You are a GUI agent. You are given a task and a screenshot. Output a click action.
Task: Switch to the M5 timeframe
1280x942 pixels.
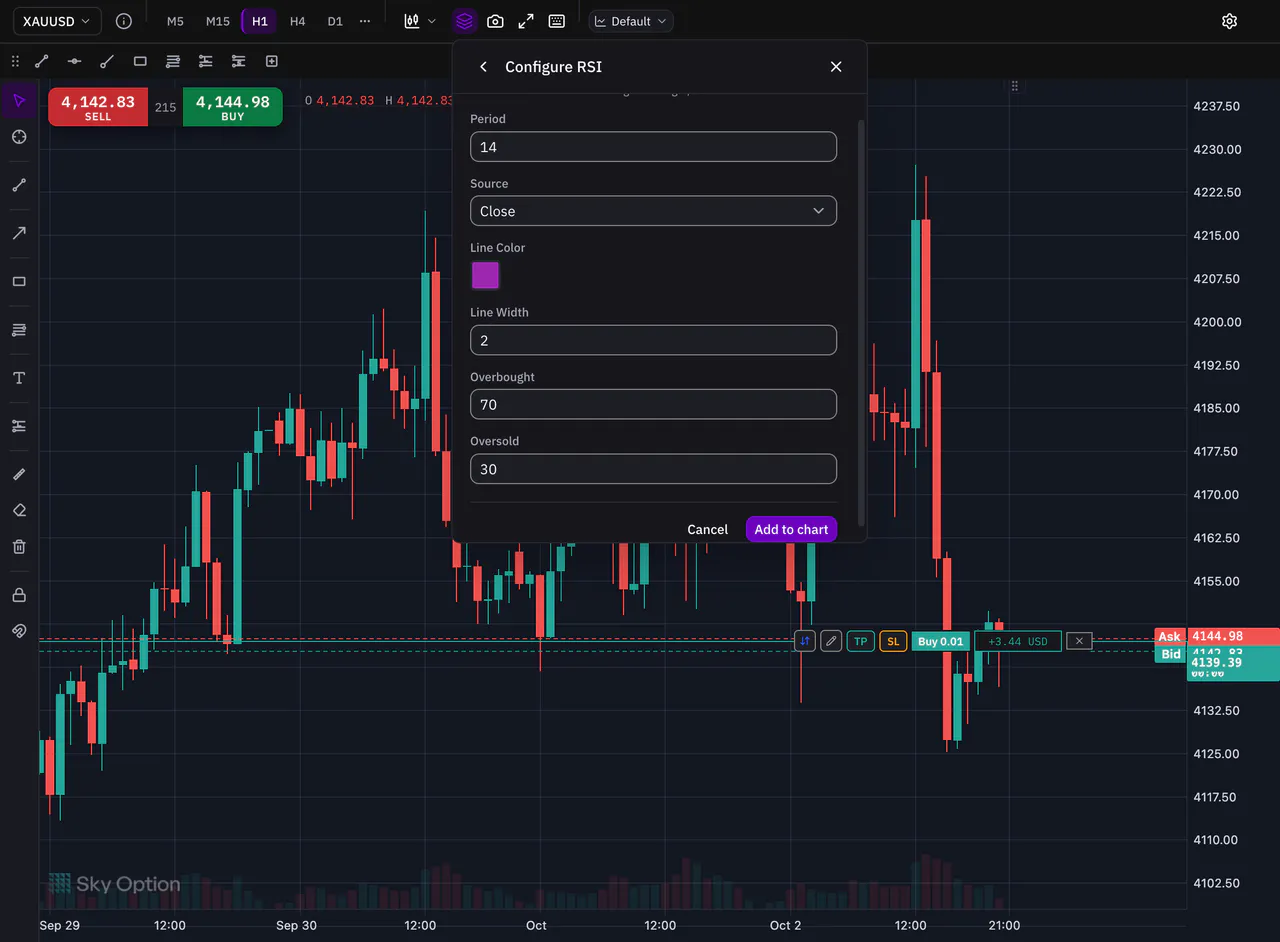pyautogui.click(x=175, y=21)
